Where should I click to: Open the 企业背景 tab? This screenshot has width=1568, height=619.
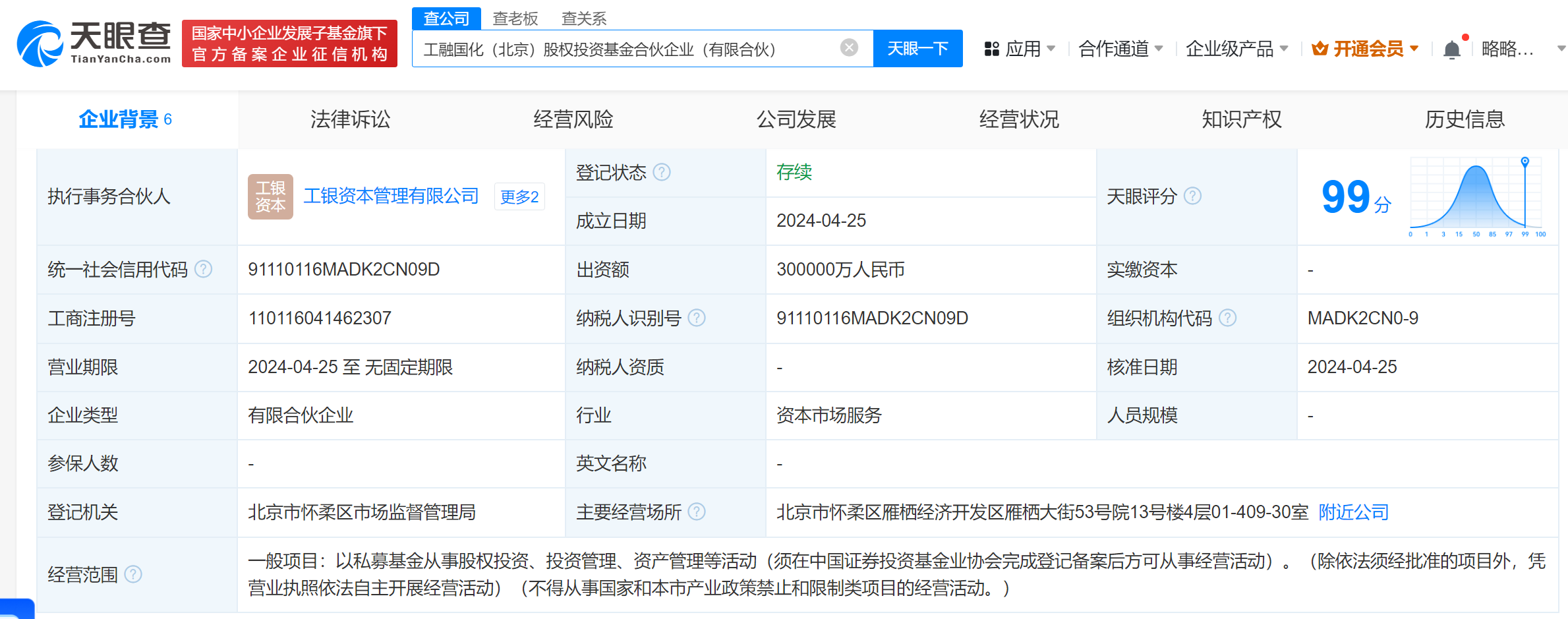pos(125,119)
